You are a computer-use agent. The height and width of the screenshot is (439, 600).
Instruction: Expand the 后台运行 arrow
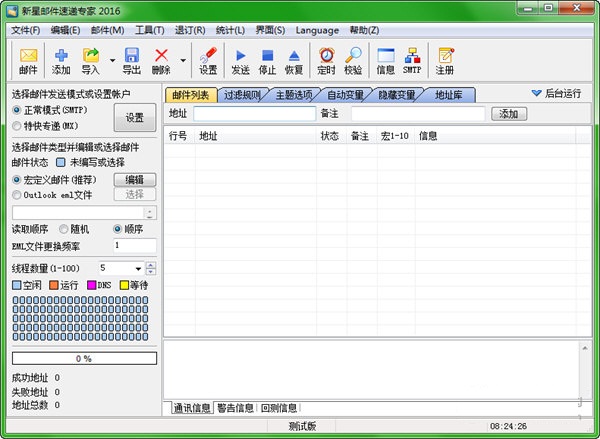point(536,93)
